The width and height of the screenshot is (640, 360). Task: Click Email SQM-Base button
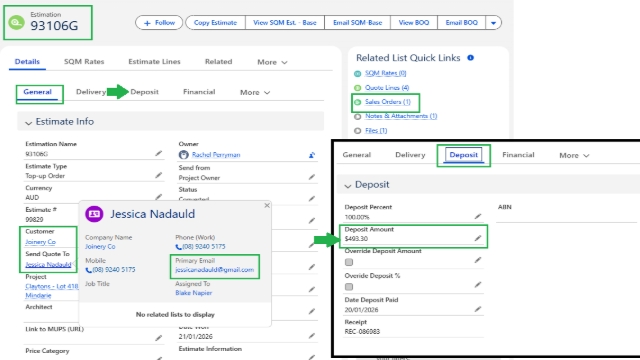(x=357, y=23)
